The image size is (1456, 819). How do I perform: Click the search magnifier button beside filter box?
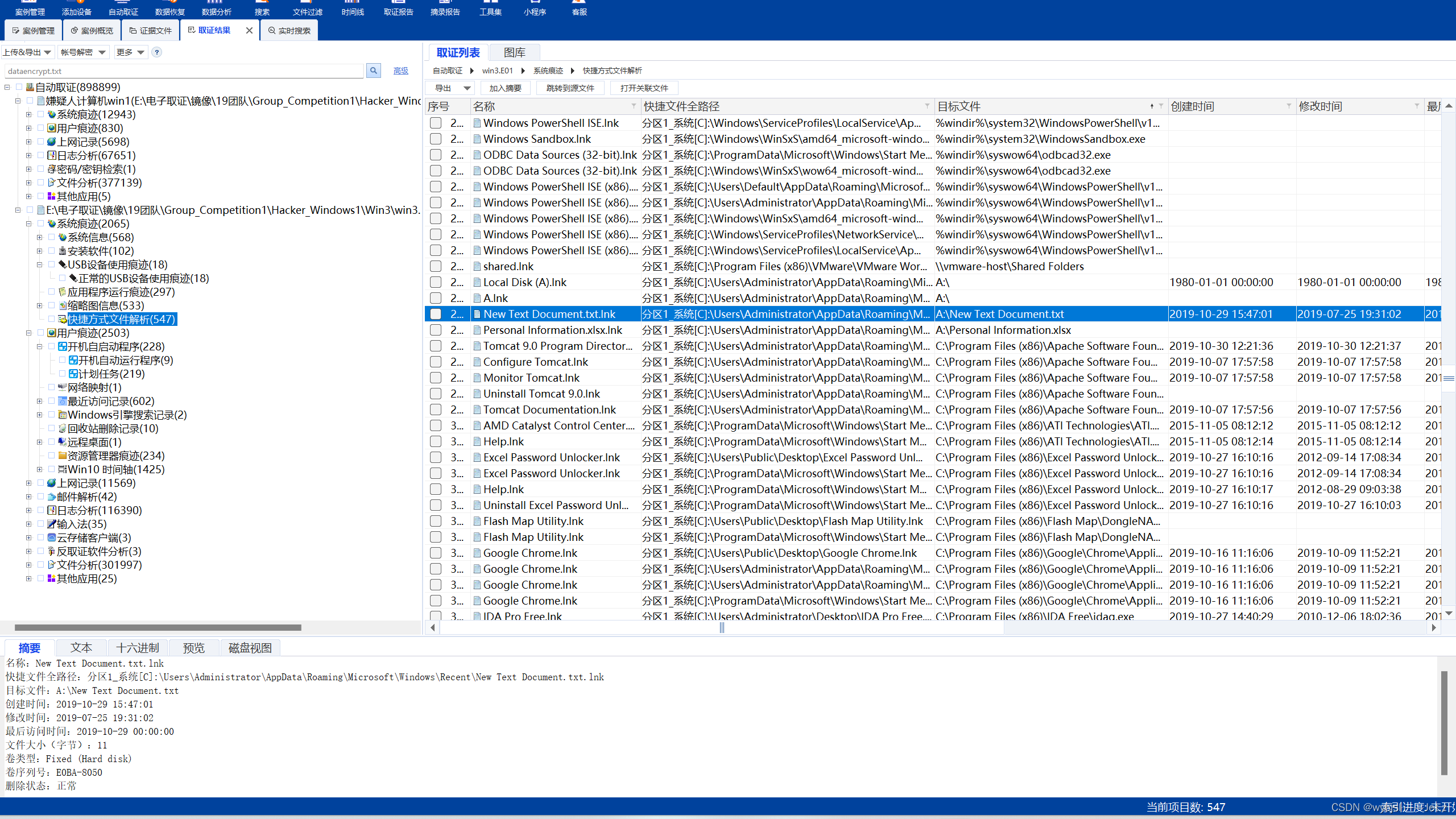point(373,71)
